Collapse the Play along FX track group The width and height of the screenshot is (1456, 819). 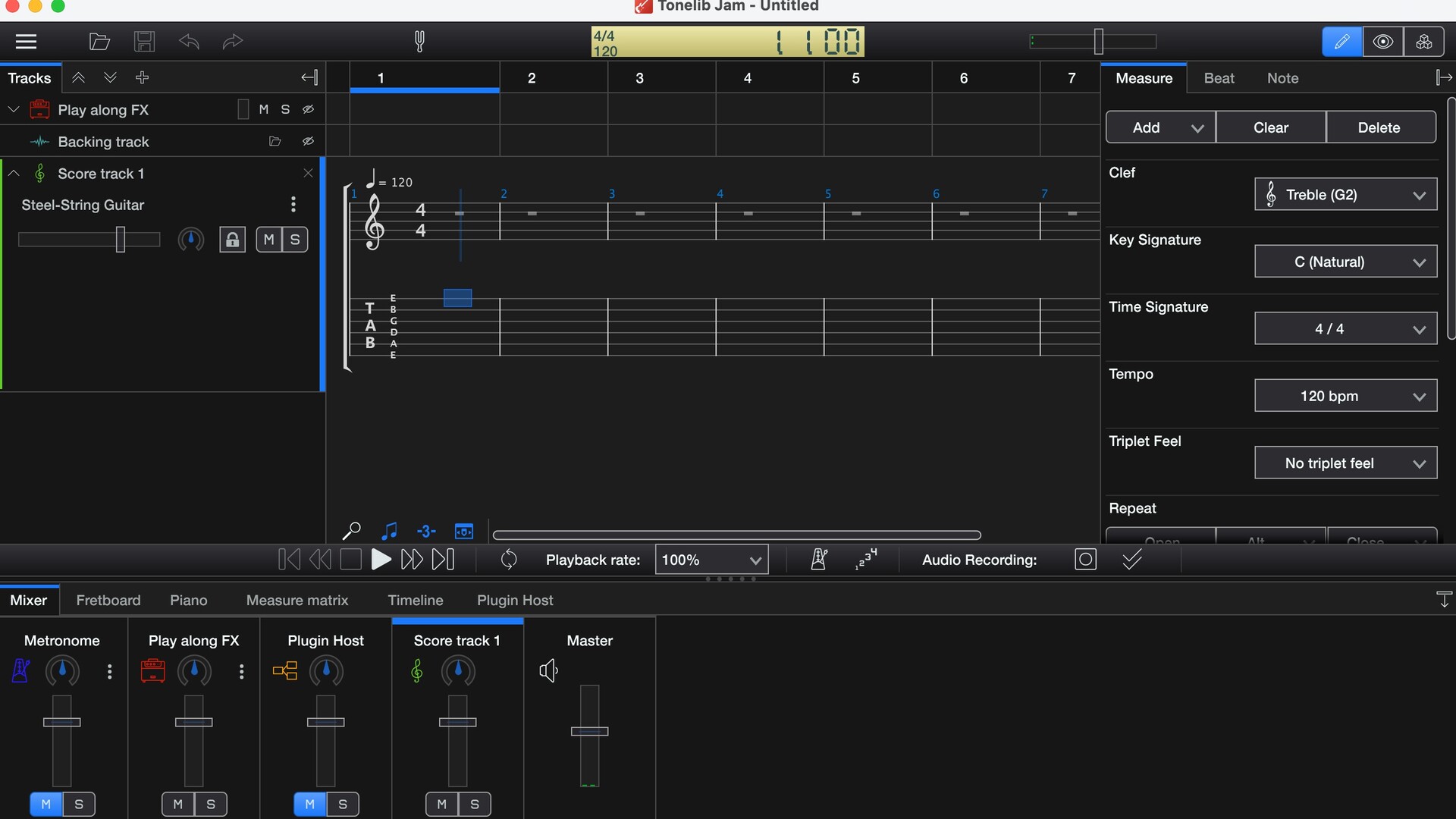pyautogui.click(x=14, y=110)
